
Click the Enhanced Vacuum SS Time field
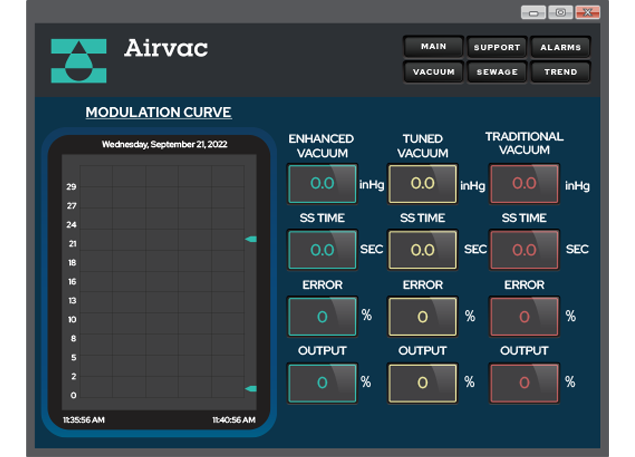click(x=322, y=249)
